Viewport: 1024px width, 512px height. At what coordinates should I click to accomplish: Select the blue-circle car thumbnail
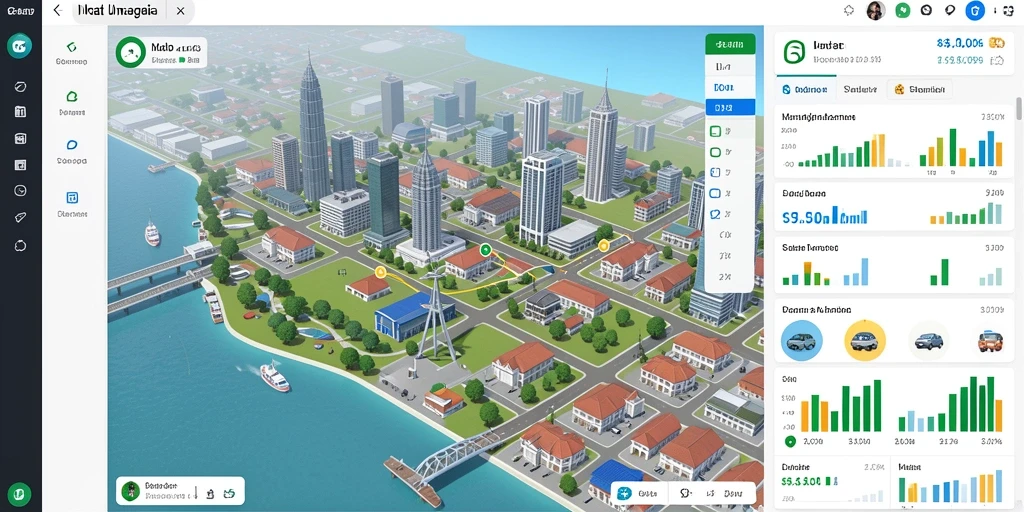click(802, 340)
